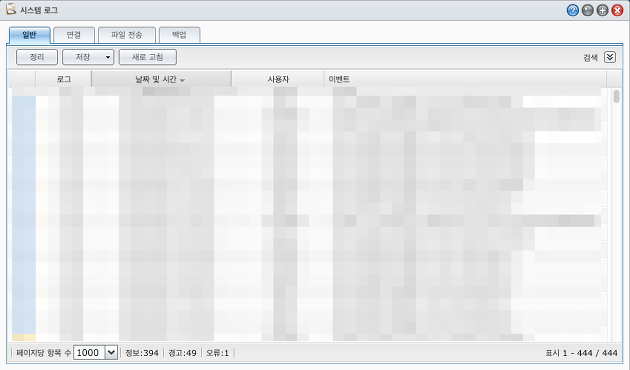Switch to the 일반 tab
This screenshot has height=370, width=630.
(29, 35)
